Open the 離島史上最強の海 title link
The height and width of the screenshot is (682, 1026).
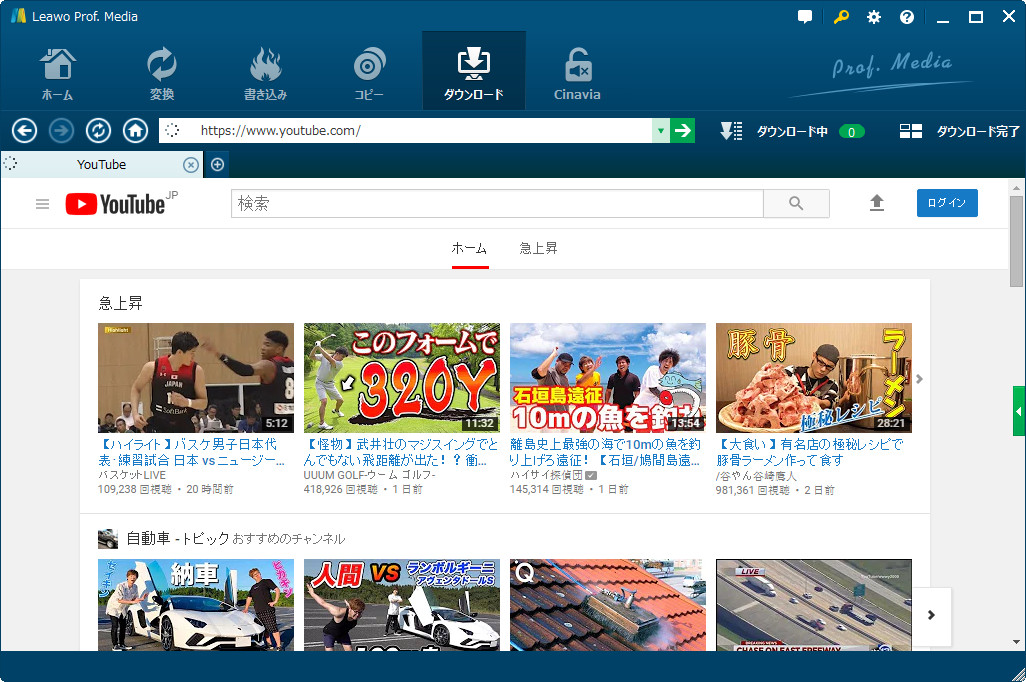point(605,452)
